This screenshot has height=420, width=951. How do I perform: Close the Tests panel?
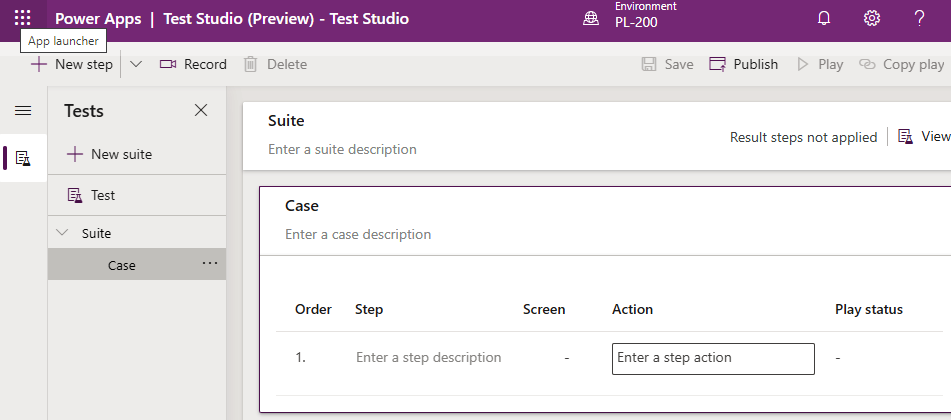tap(201, 110)
